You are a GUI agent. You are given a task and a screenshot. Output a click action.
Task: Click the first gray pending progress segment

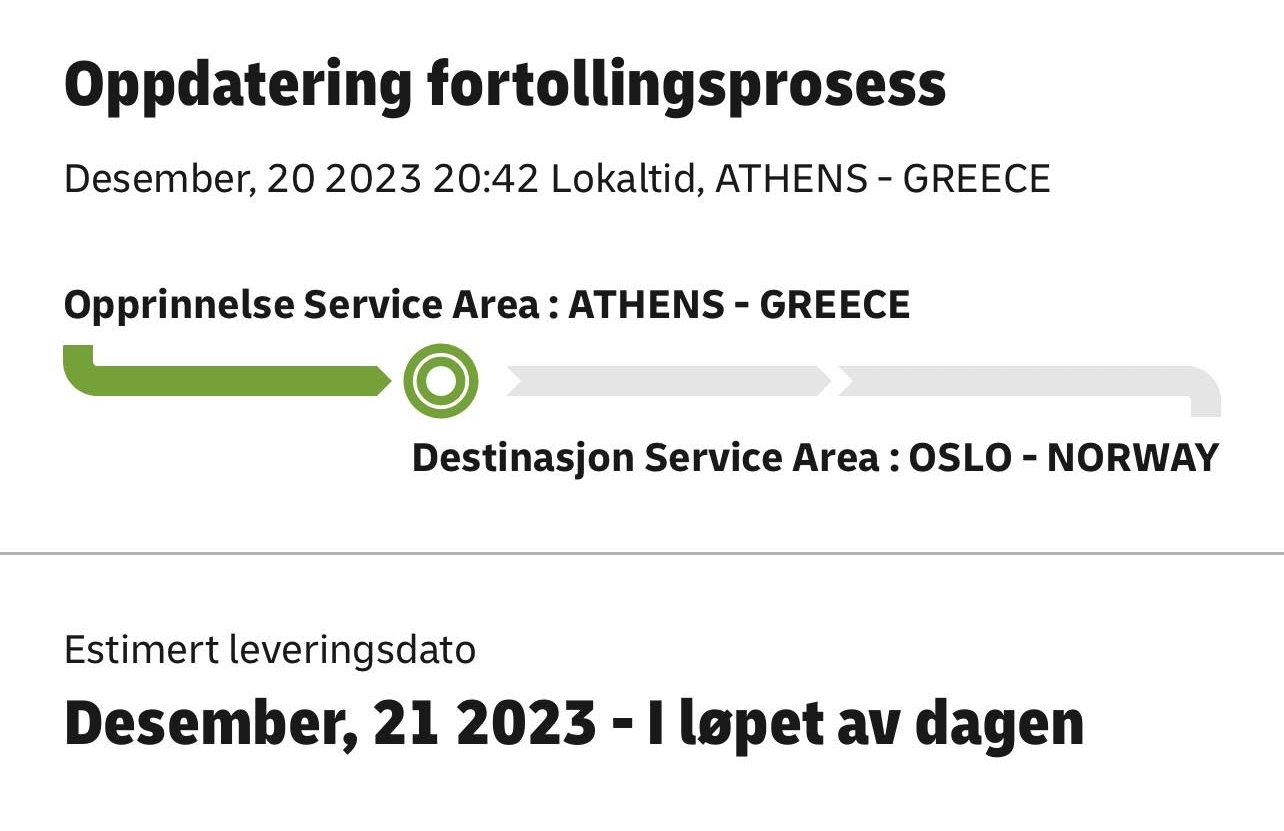point(667,381)
